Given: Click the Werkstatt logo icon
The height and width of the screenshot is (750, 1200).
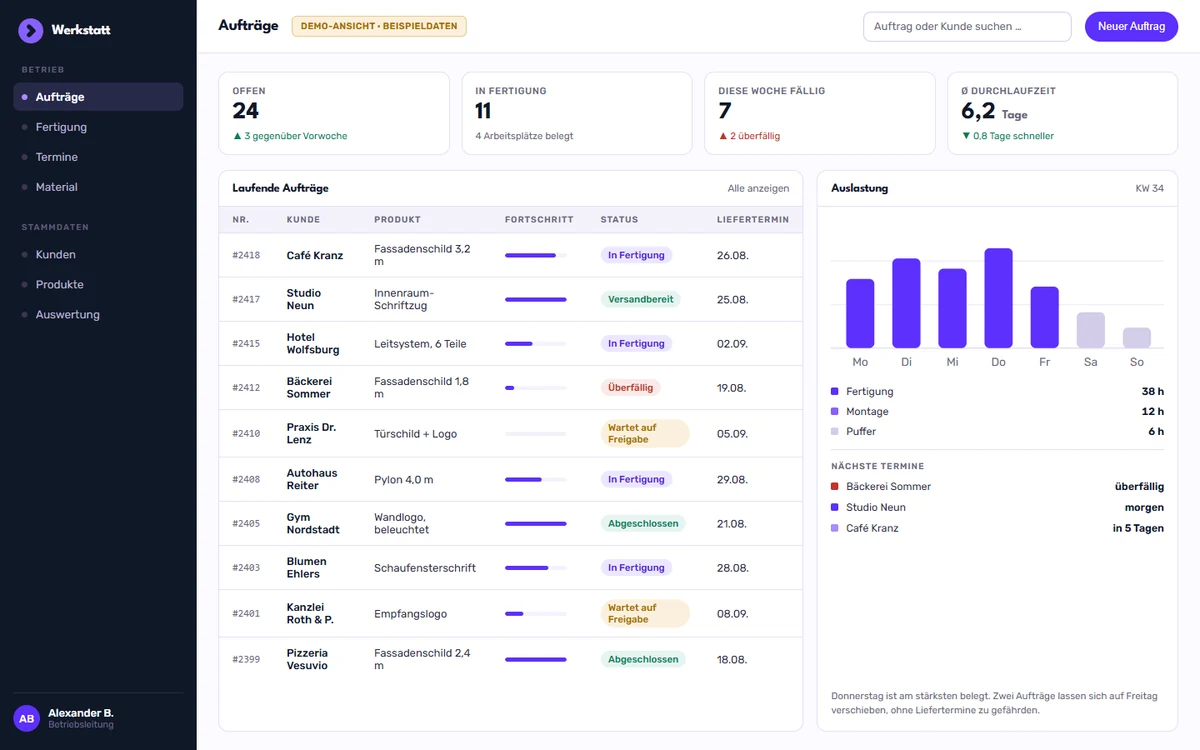Looking at the screenshot, I should (x=31, y=31).
